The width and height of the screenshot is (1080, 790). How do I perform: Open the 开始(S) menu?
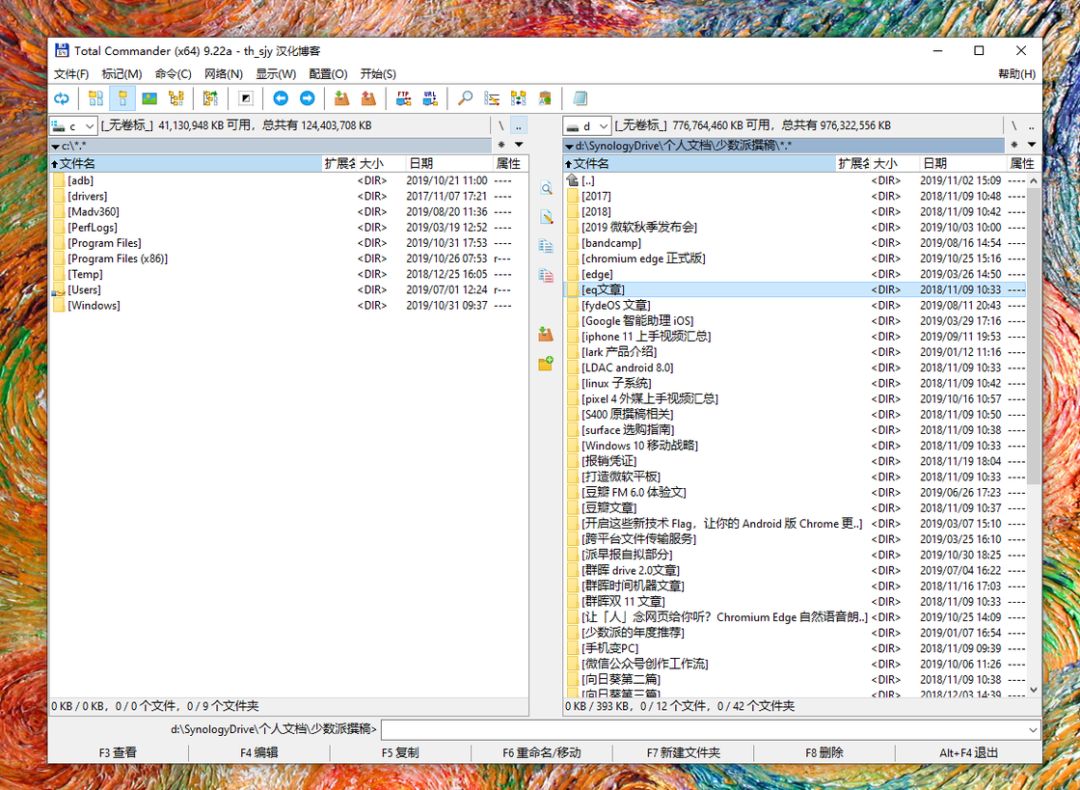tap(378, 74)
